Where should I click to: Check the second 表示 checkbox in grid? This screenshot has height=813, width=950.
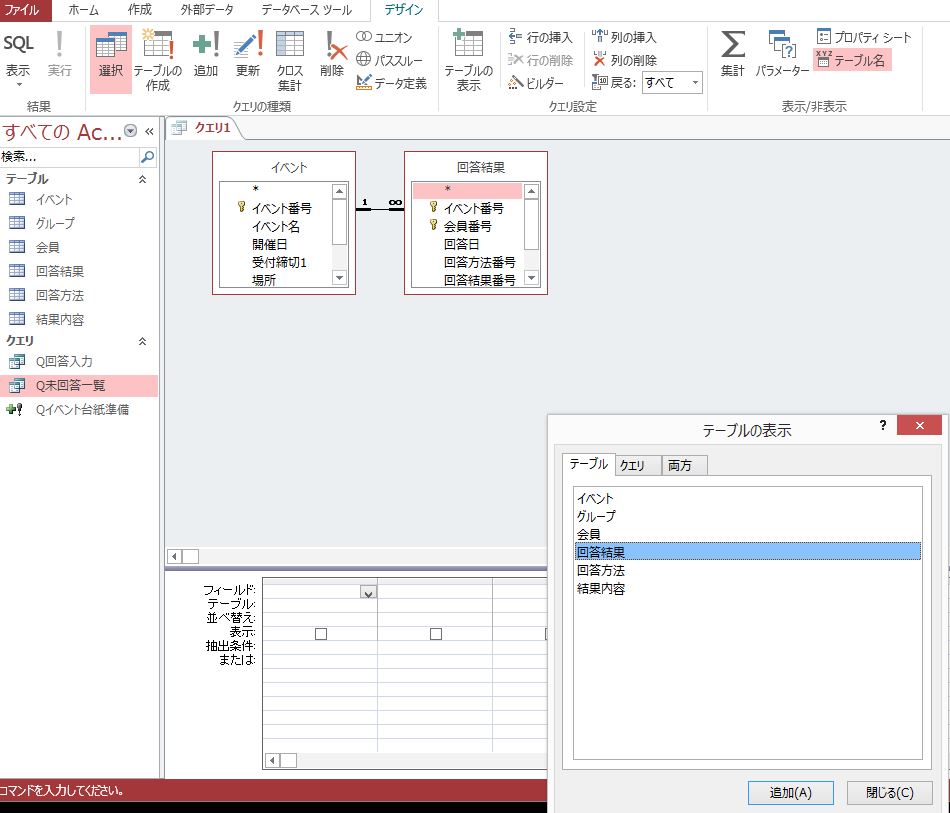click(x=435, y=633)
